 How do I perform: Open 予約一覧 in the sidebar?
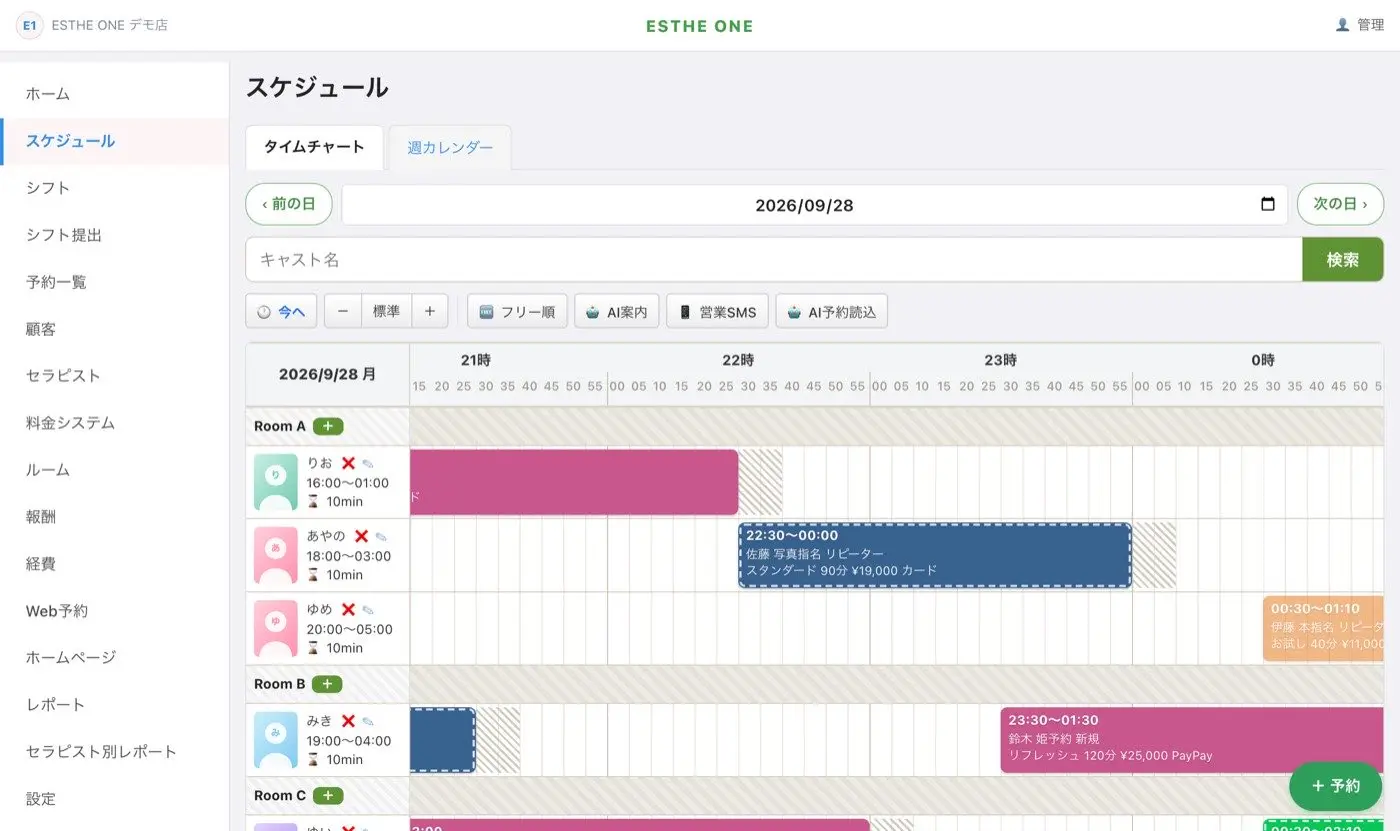[x=115, y=282]
